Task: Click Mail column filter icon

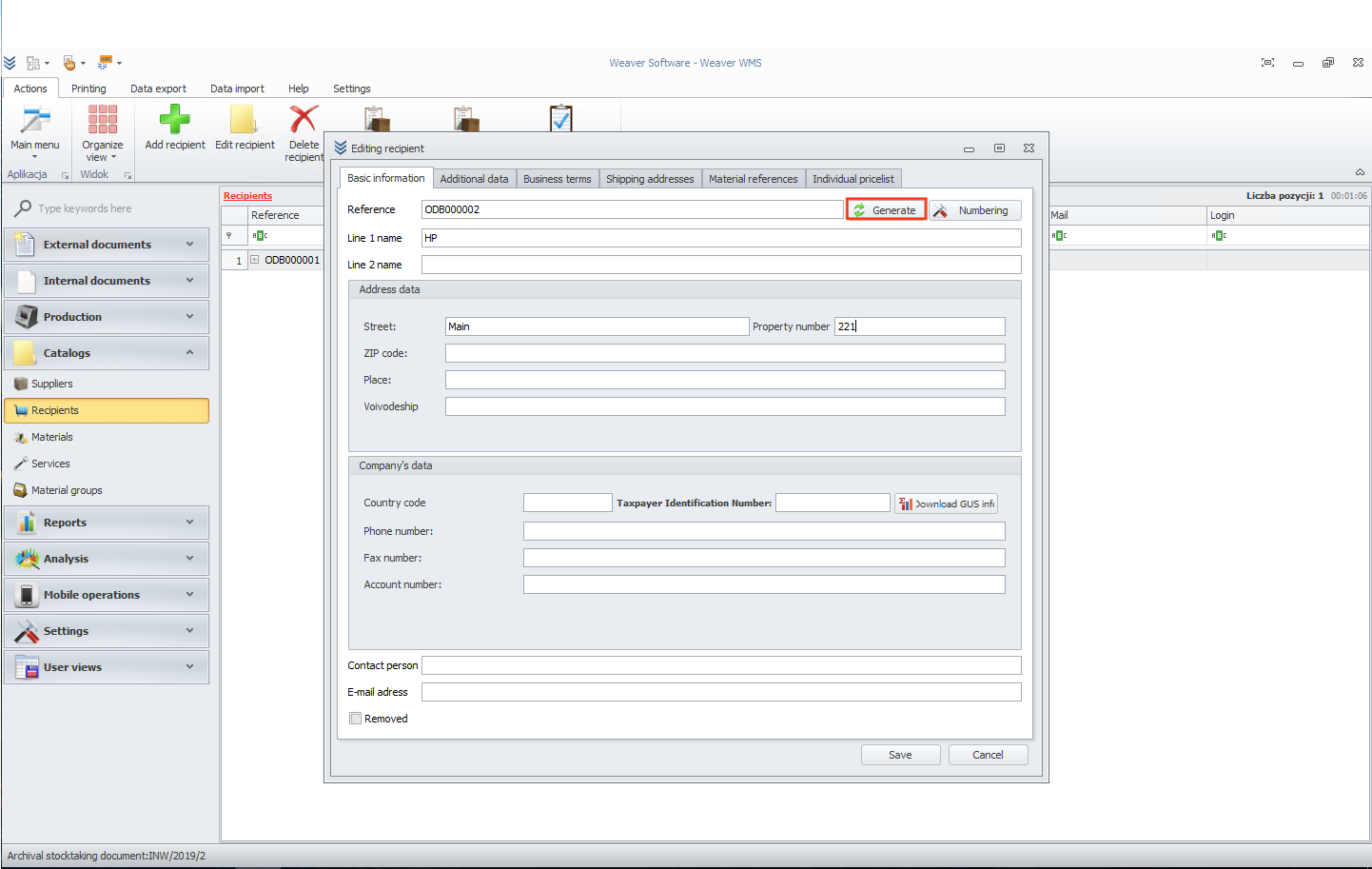Action: point(1059,235)
